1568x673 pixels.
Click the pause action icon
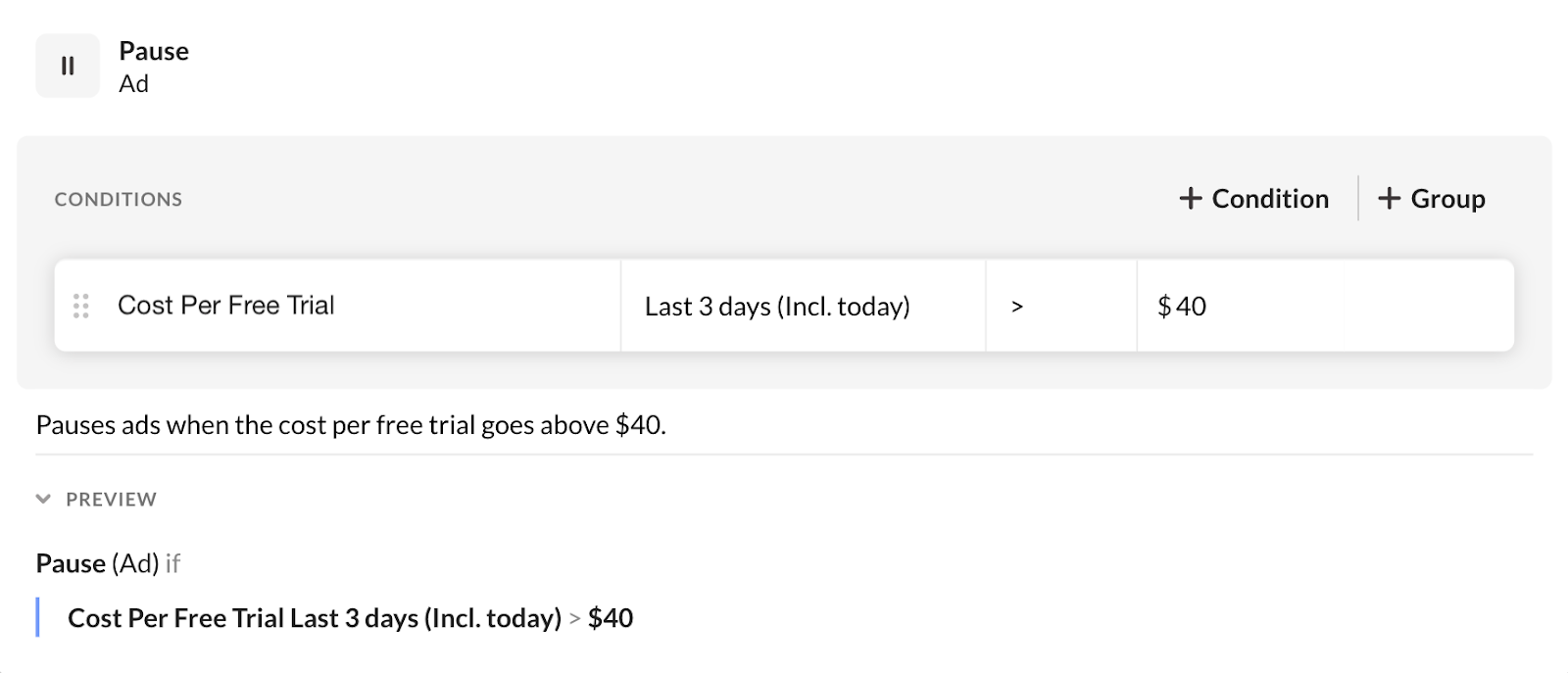click(x=68, y=66)
